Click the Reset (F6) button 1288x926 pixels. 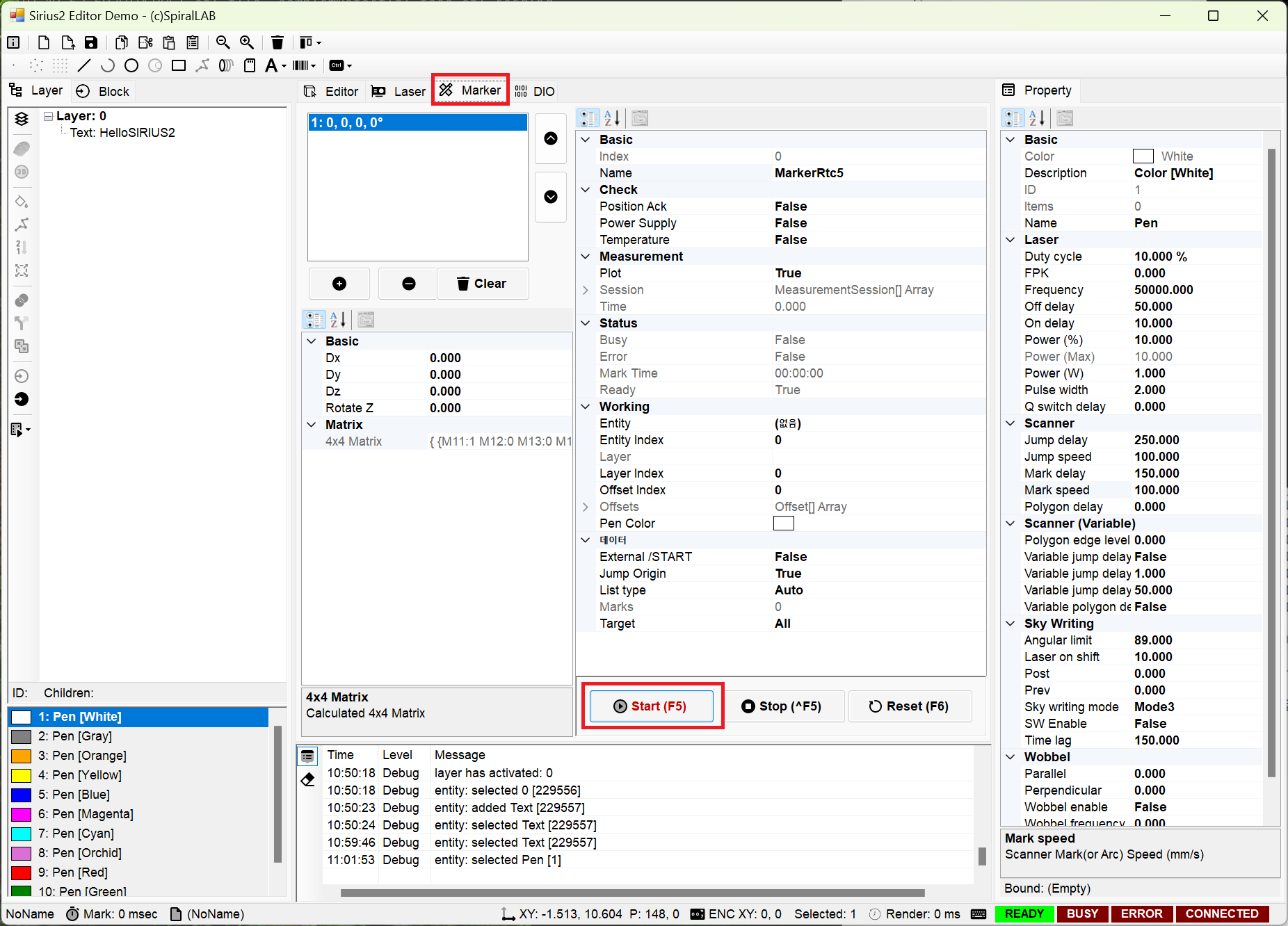[910, 706]
